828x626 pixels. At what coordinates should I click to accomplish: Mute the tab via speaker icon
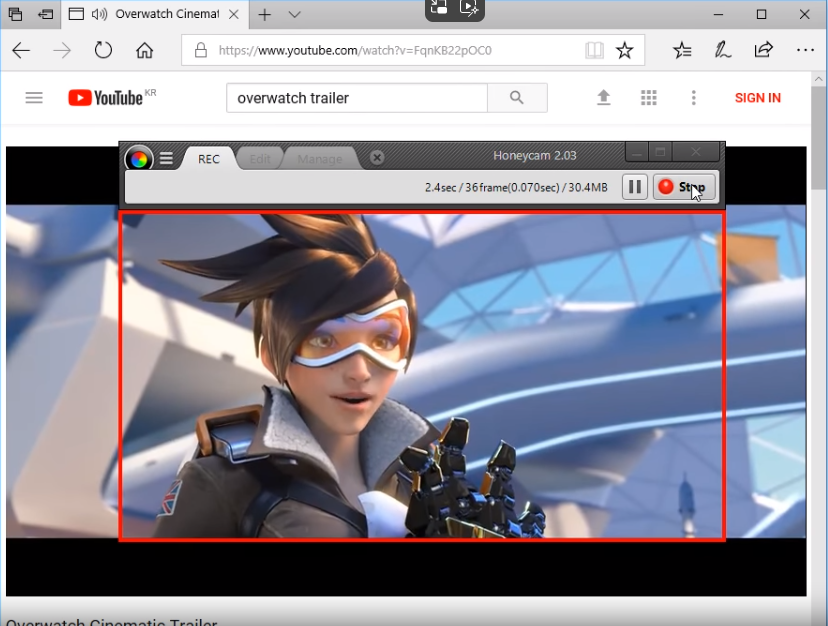pyautogui.click(x=99, y=14)
